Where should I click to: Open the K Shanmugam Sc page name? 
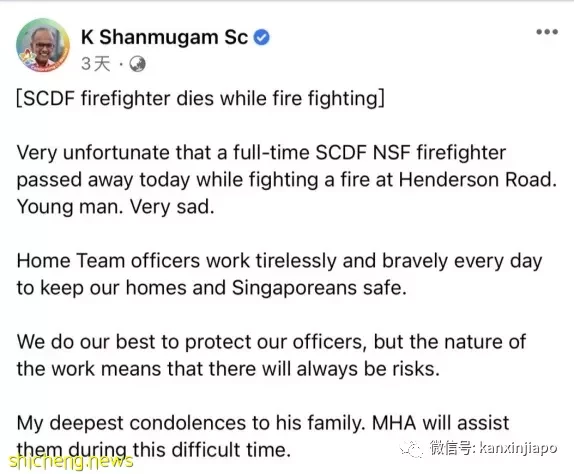[x=165, y=37]
